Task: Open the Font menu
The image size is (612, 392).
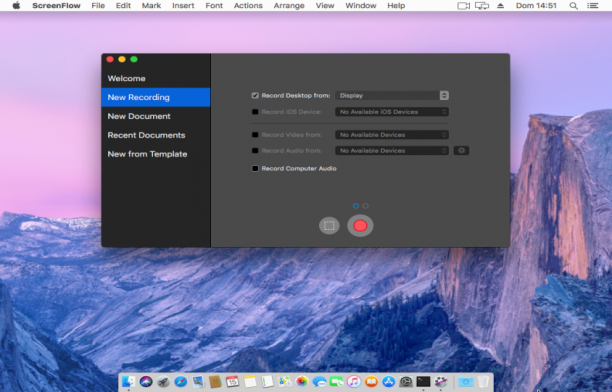Action: (214, 6)
